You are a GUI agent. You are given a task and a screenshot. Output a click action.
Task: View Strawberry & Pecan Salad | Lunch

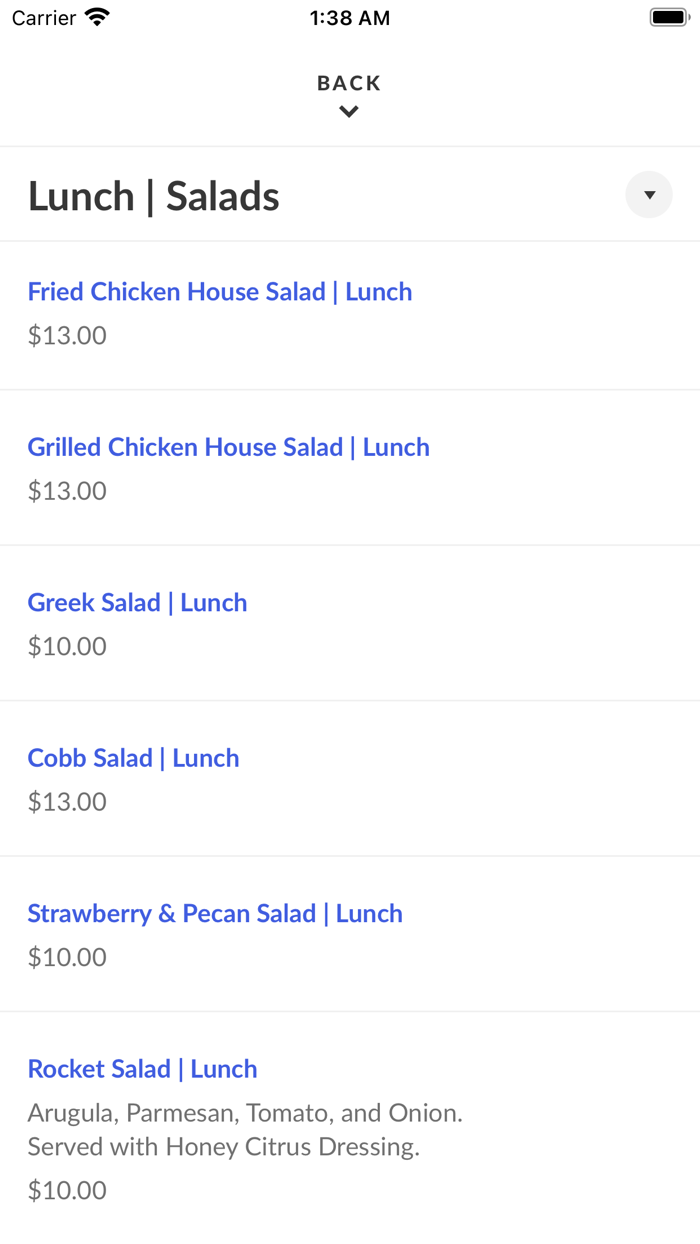[x=215, y=913]
